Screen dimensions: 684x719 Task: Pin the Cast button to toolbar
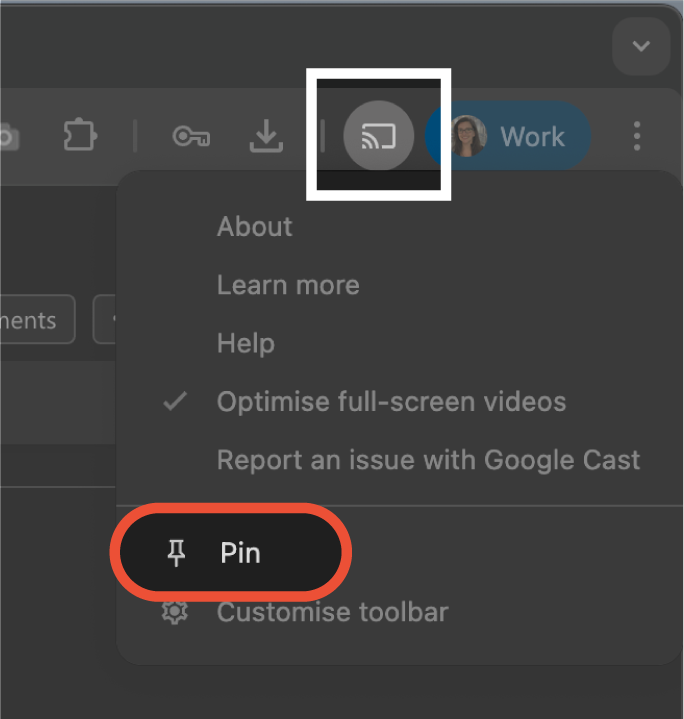click(231, 552)
